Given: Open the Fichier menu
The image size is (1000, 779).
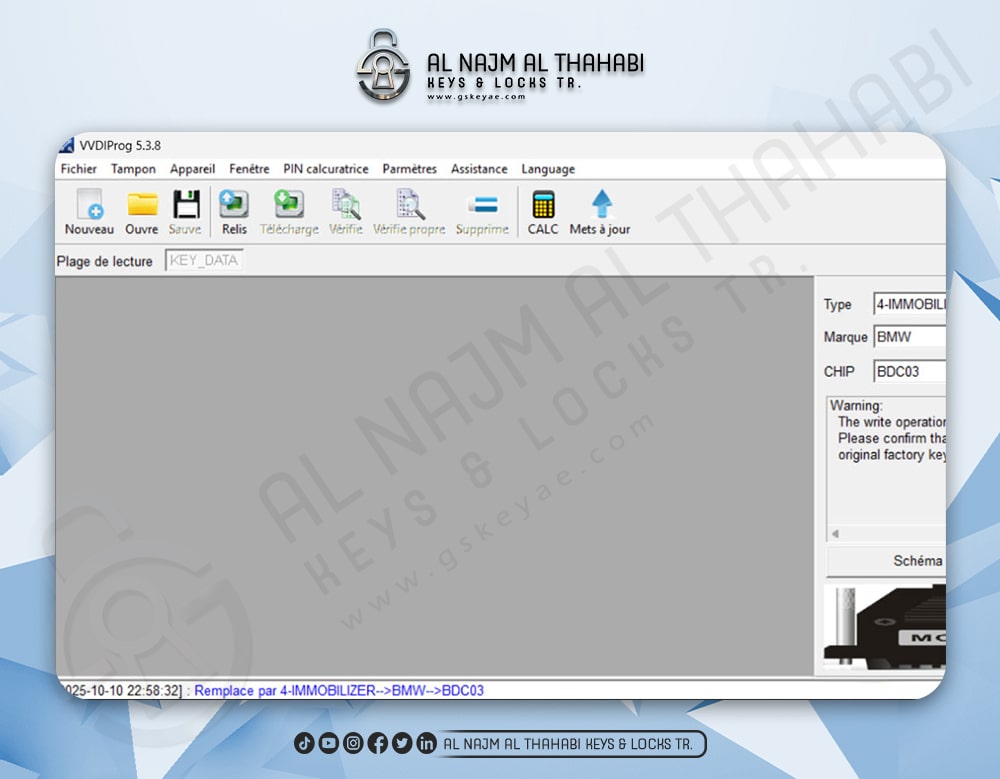Looking at the screenshot, I should point(79,169).
